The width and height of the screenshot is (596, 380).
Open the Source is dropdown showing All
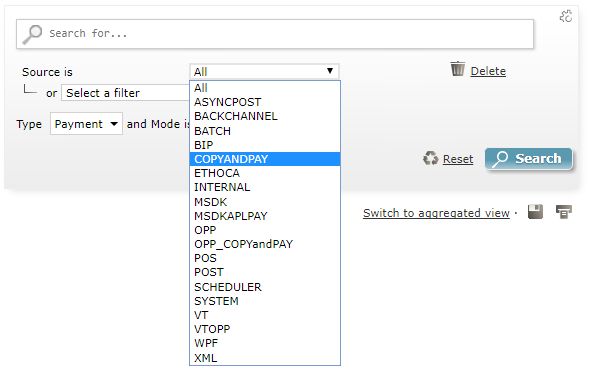click(264, 71)
